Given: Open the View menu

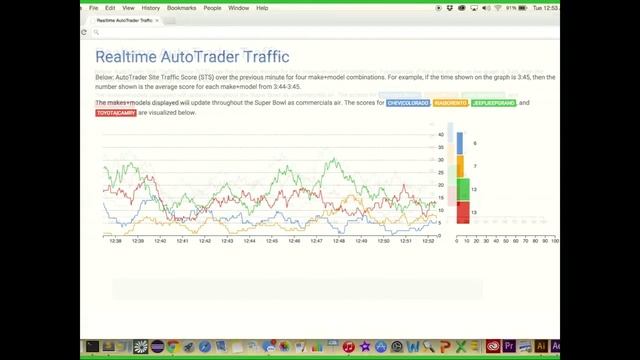Looking at the screenshot, I should coord(128,8).
